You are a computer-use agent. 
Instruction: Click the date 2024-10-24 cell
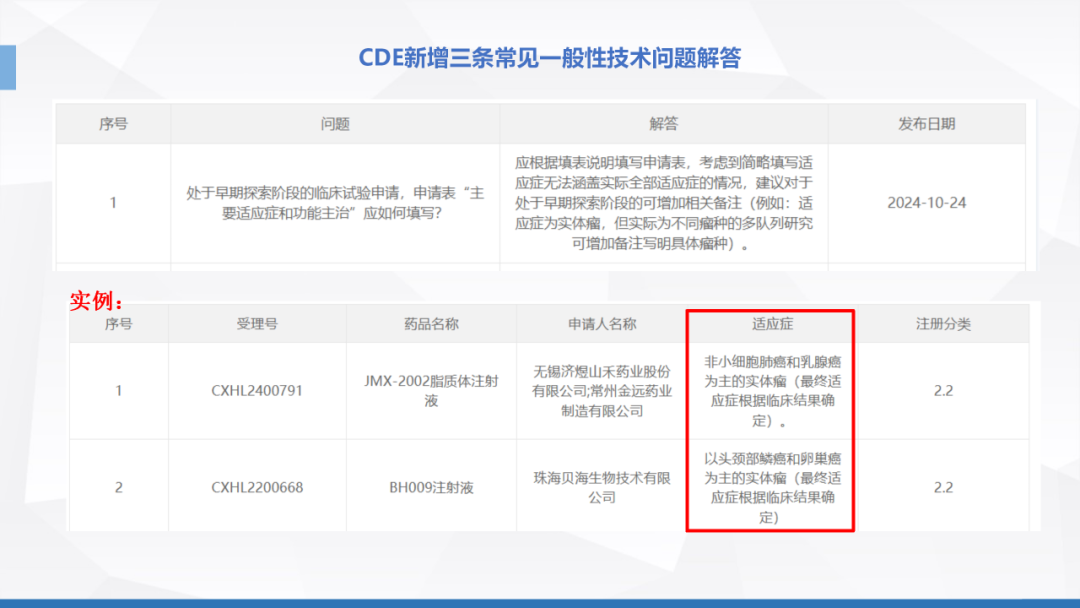(x=926, y=202)
